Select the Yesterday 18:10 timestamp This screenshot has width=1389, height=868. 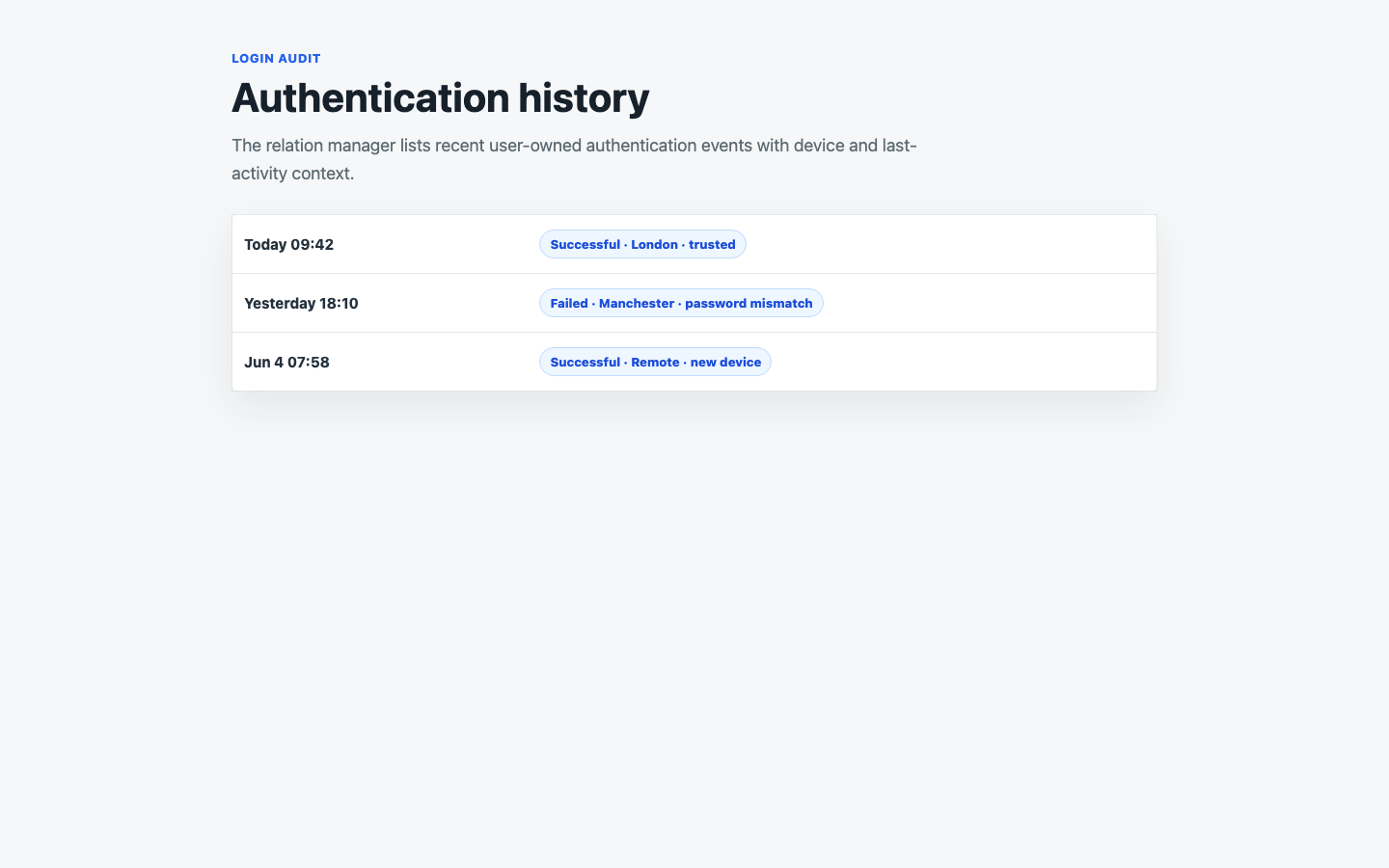pyautogui.click(x=301, y=303)
